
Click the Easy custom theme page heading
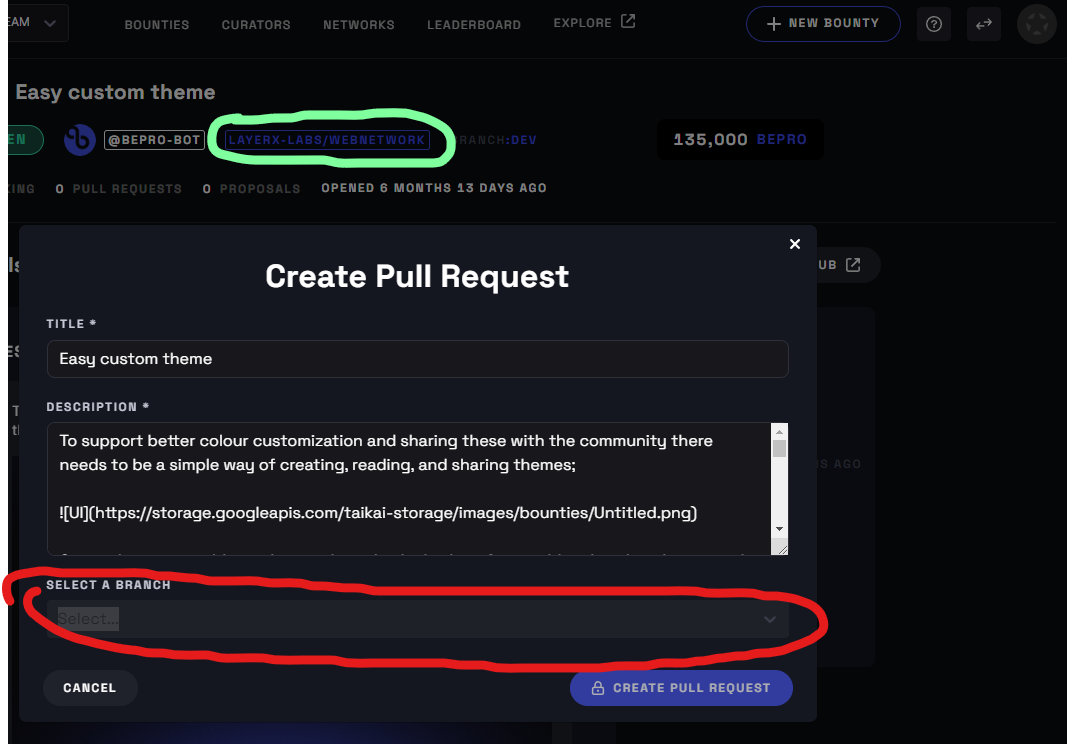coord(115,92)
